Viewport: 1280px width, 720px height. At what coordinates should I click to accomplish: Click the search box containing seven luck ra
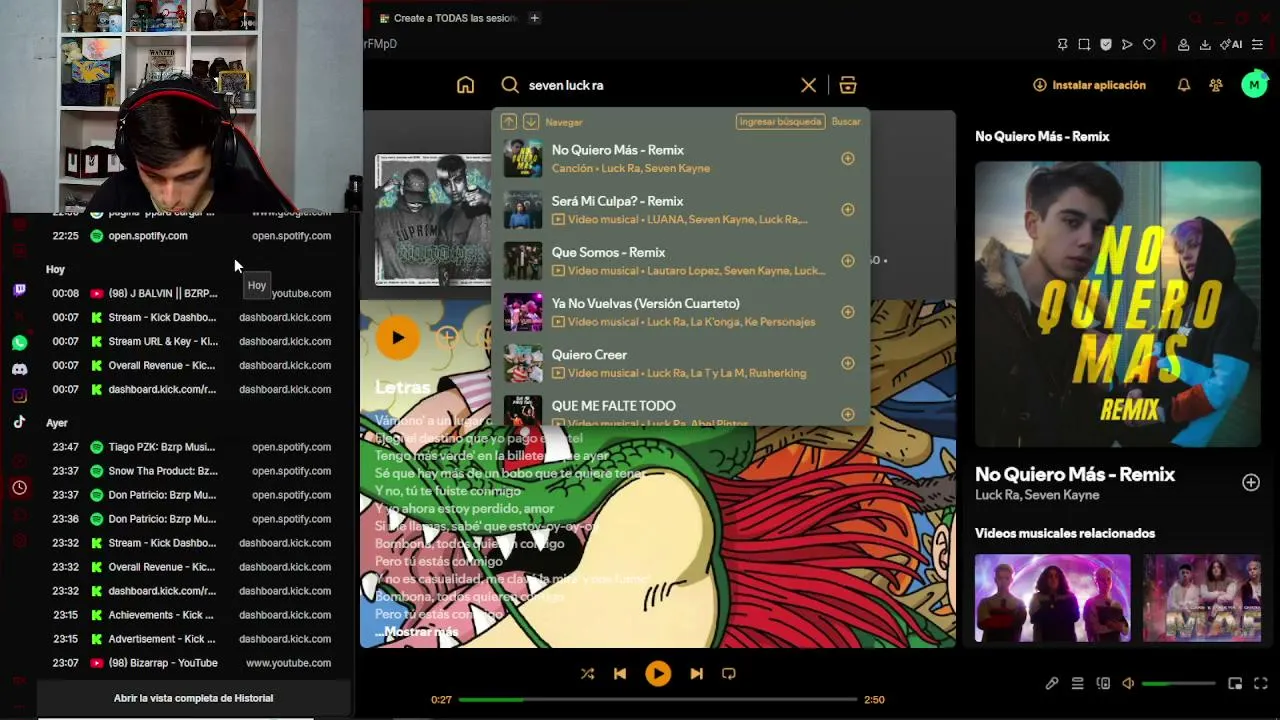click(x=660, y=85)
